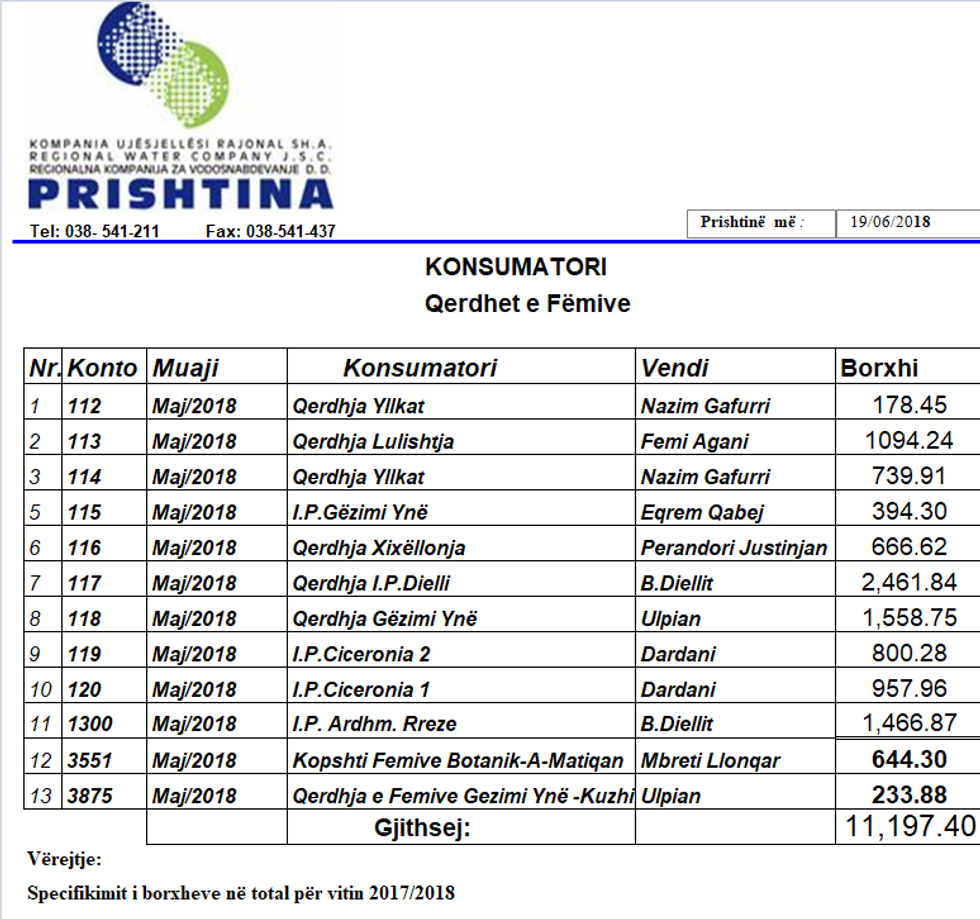Select the Konto column header

pyautogui.click(x=103, y=367)
